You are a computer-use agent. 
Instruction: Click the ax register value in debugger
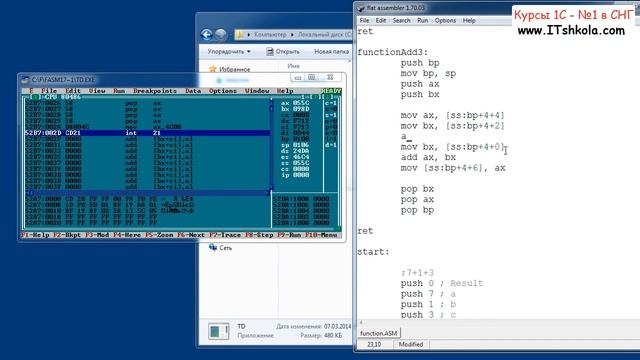(301, 103)
